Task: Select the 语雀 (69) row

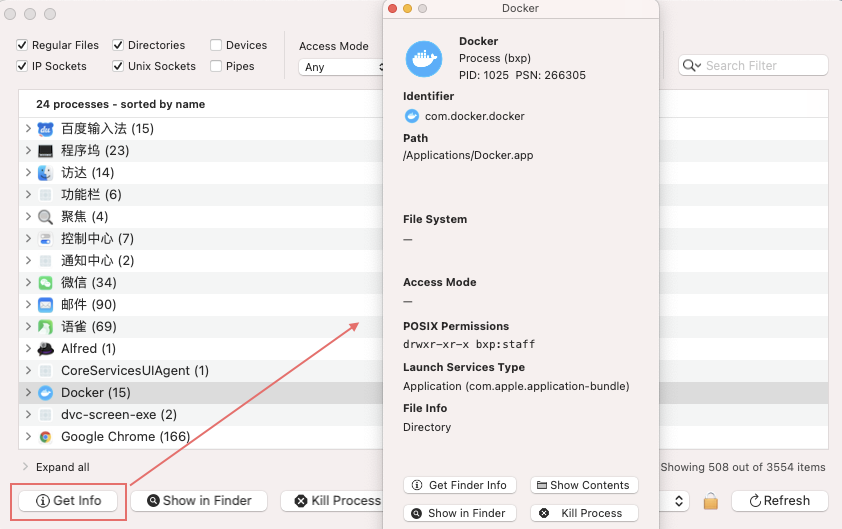Action: (x=201, y=327)
